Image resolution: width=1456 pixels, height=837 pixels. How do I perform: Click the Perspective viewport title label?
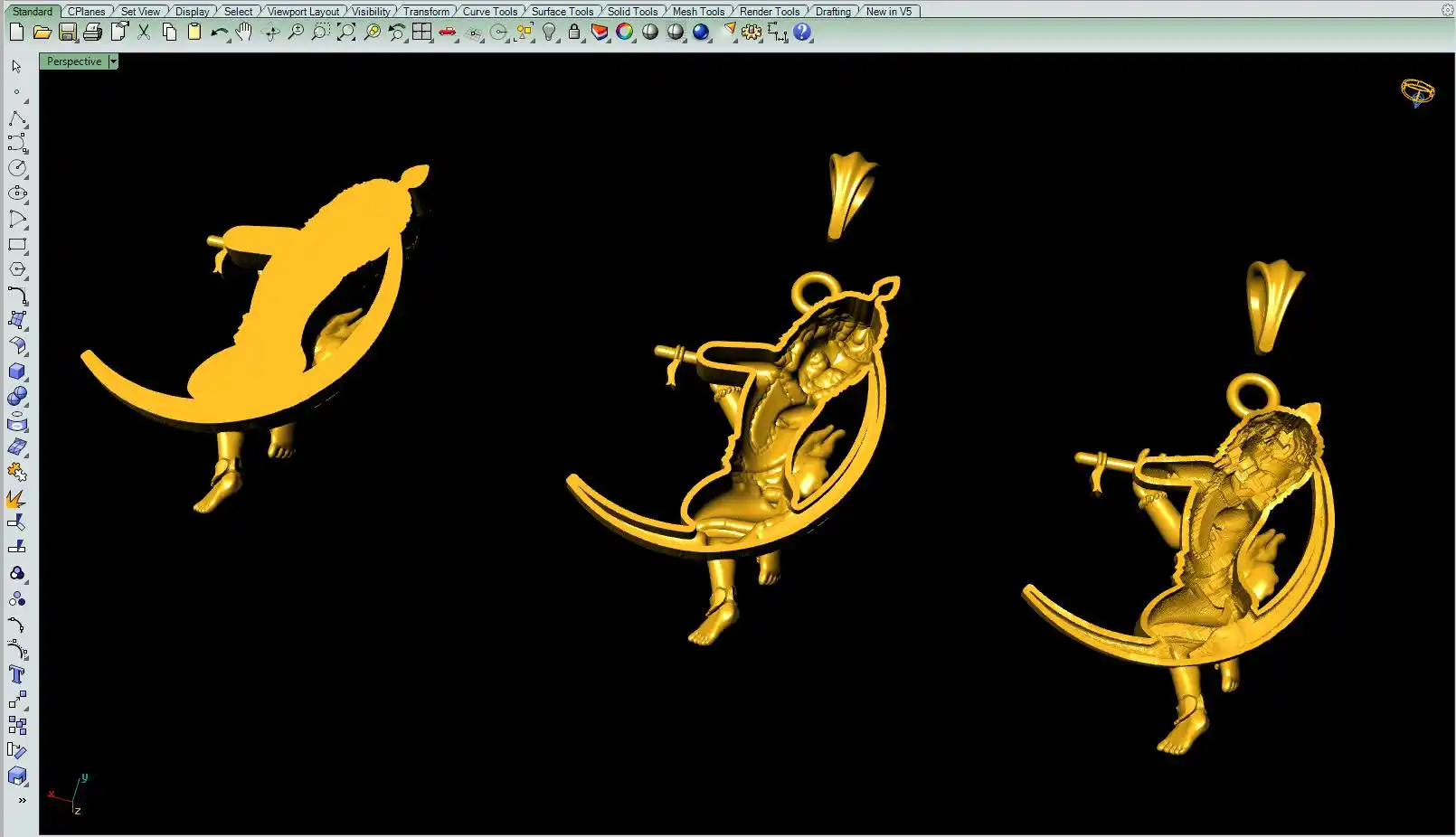tap(74, 61)
